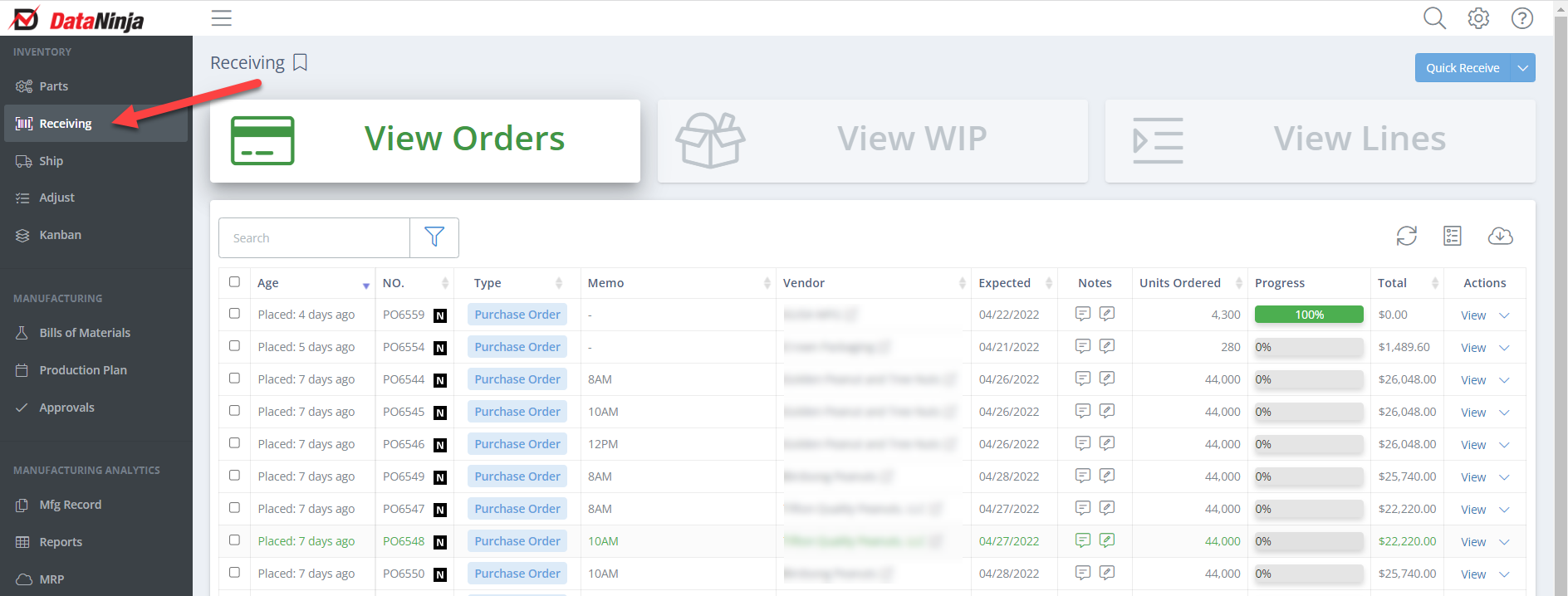Viewport: 1568px width, 596px height.
Task: Check the box for PO6548 row
Action: [234, 540]
